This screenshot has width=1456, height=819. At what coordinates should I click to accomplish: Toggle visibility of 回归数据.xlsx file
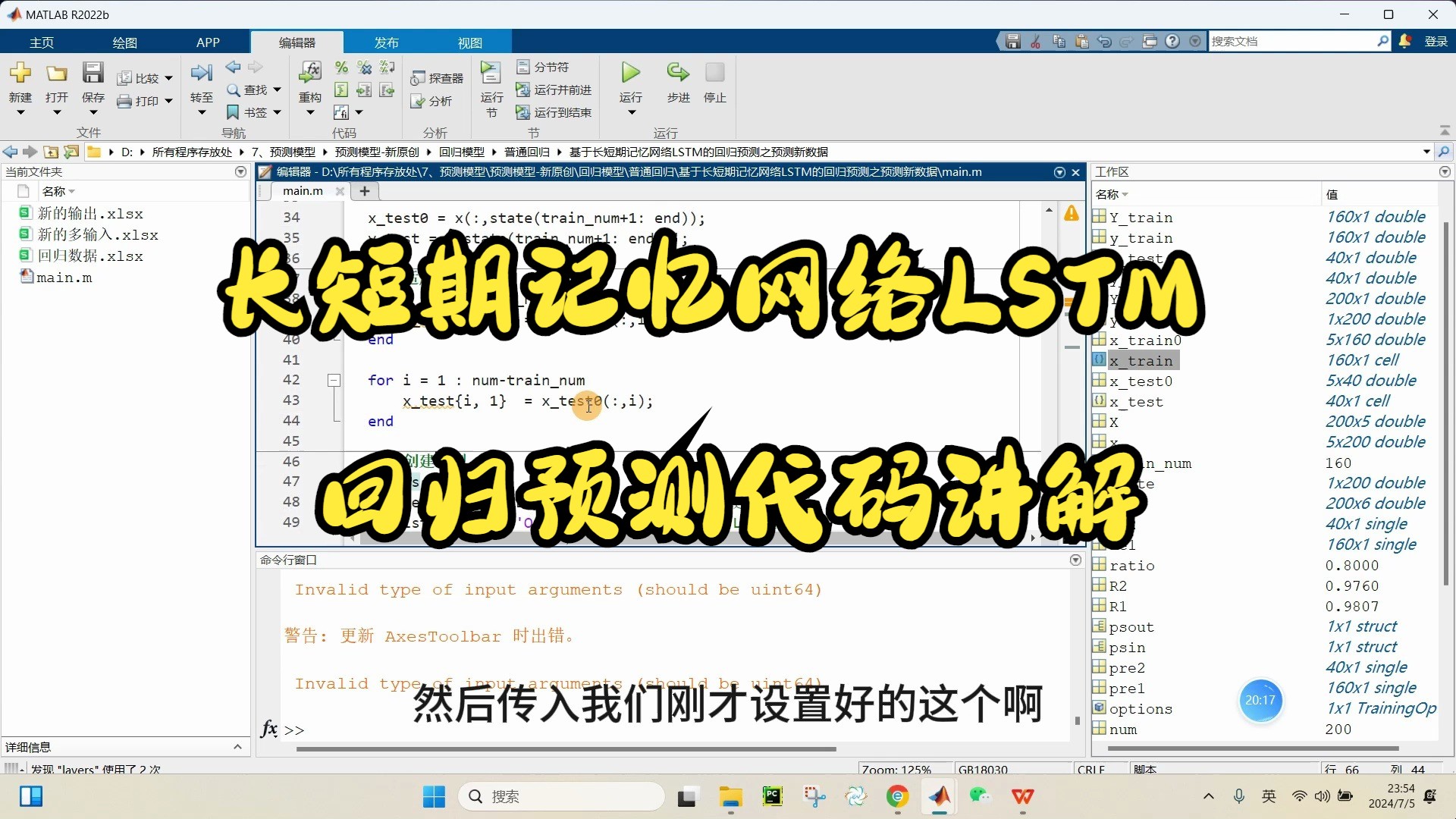pos(87,255)
